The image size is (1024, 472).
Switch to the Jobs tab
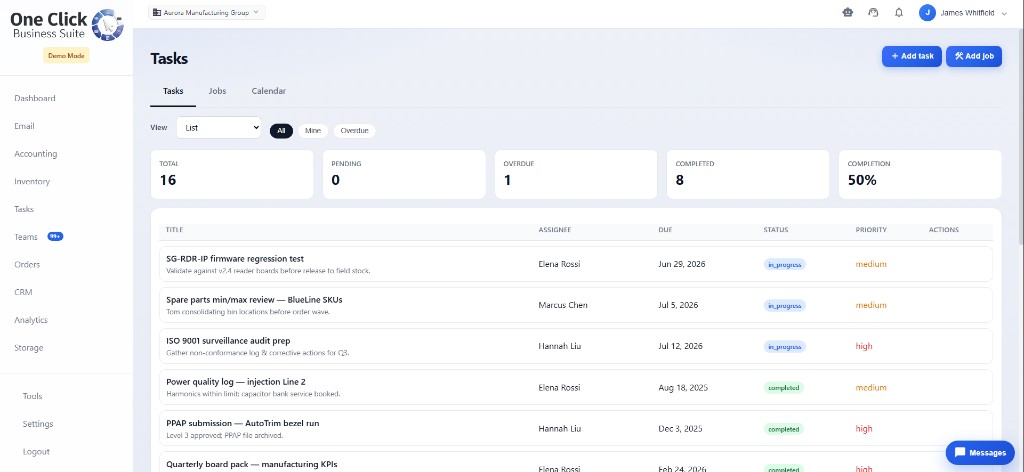[x=217, y=91]
